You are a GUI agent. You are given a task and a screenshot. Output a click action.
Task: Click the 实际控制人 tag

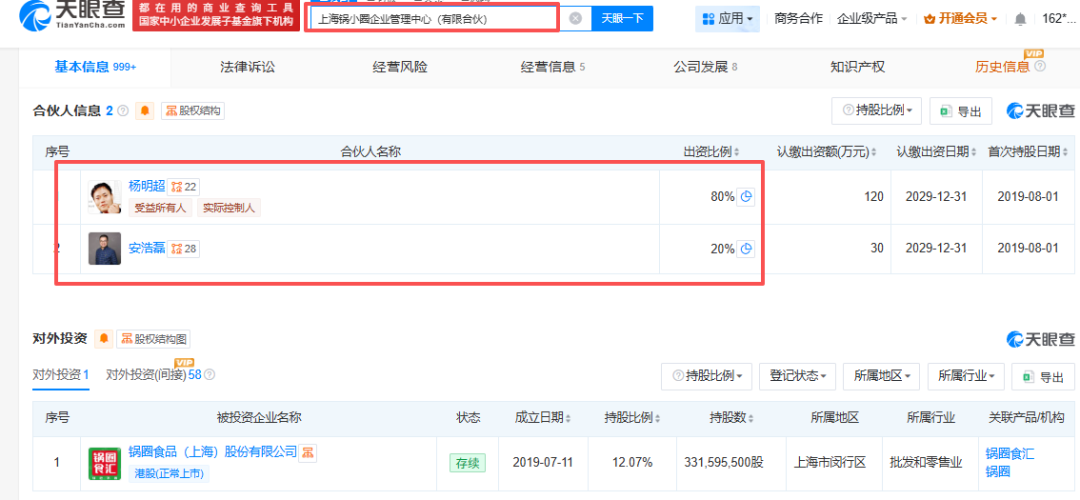(229, 208)
